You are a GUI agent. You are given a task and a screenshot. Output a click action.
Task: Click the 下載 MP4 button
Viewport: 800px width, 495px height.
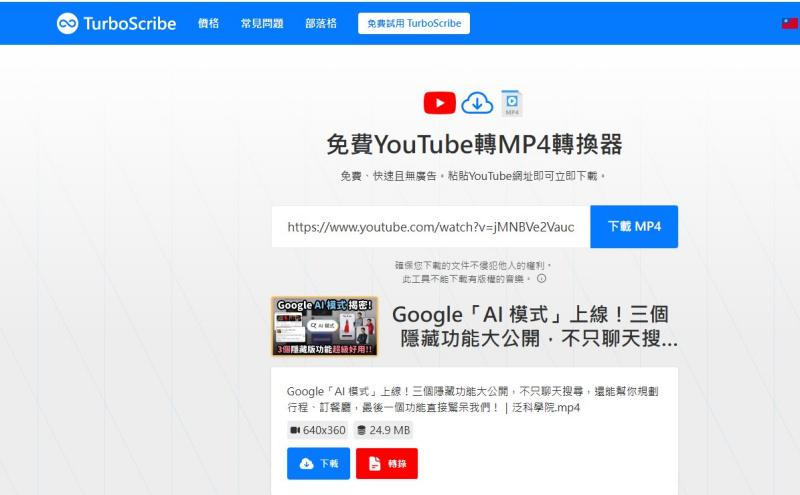[634, 227]
